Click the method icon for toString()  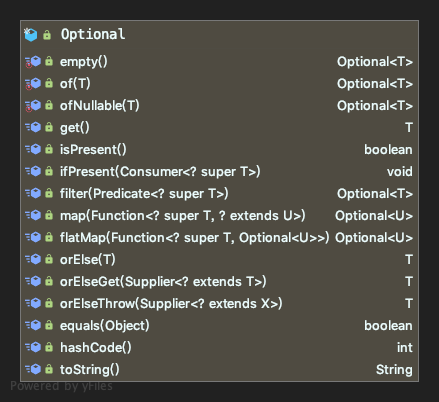click(x=33, y=369)
